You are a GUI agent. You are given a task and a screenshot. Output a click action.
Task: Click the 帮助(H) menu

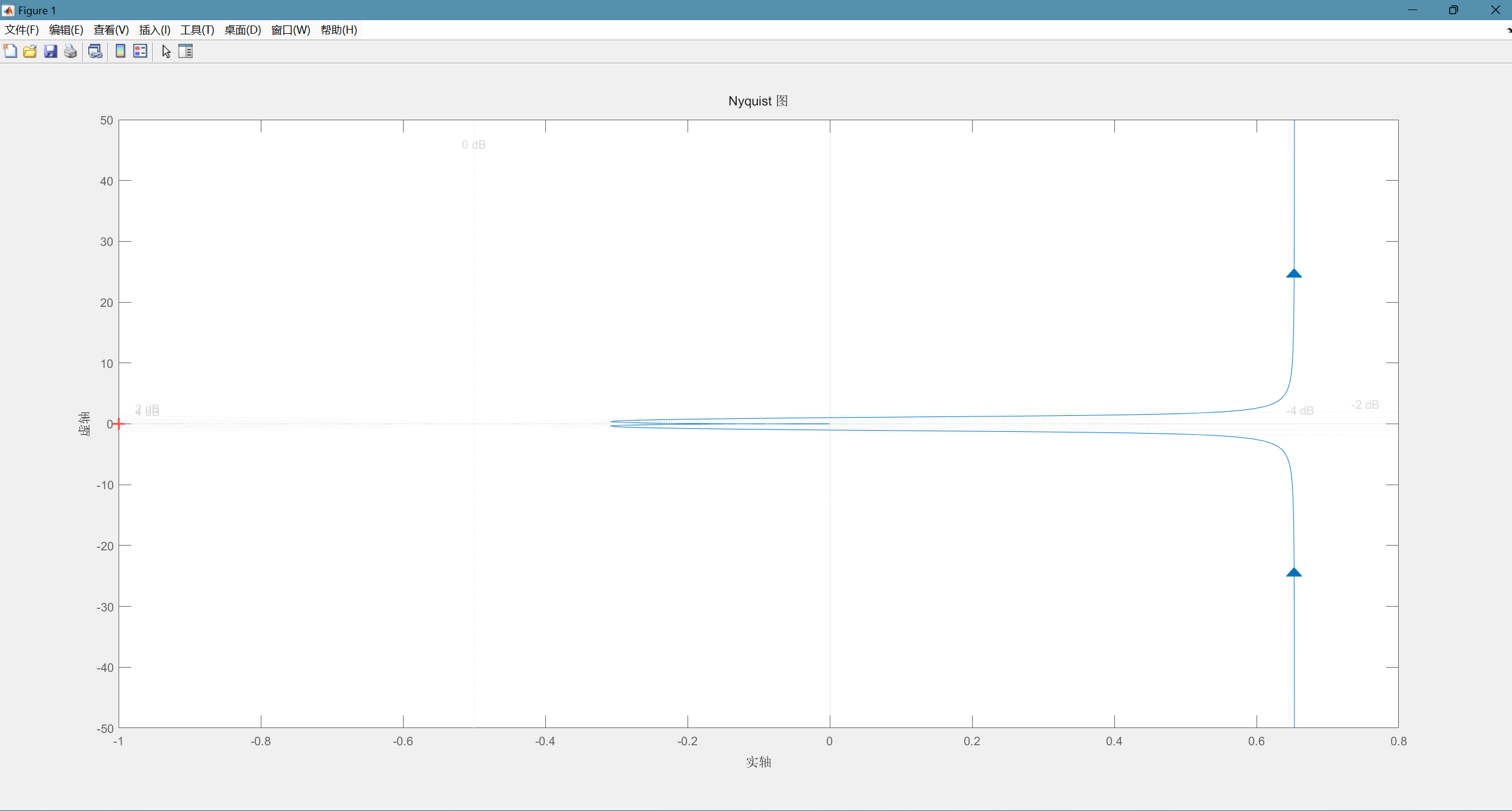point(338,30)
